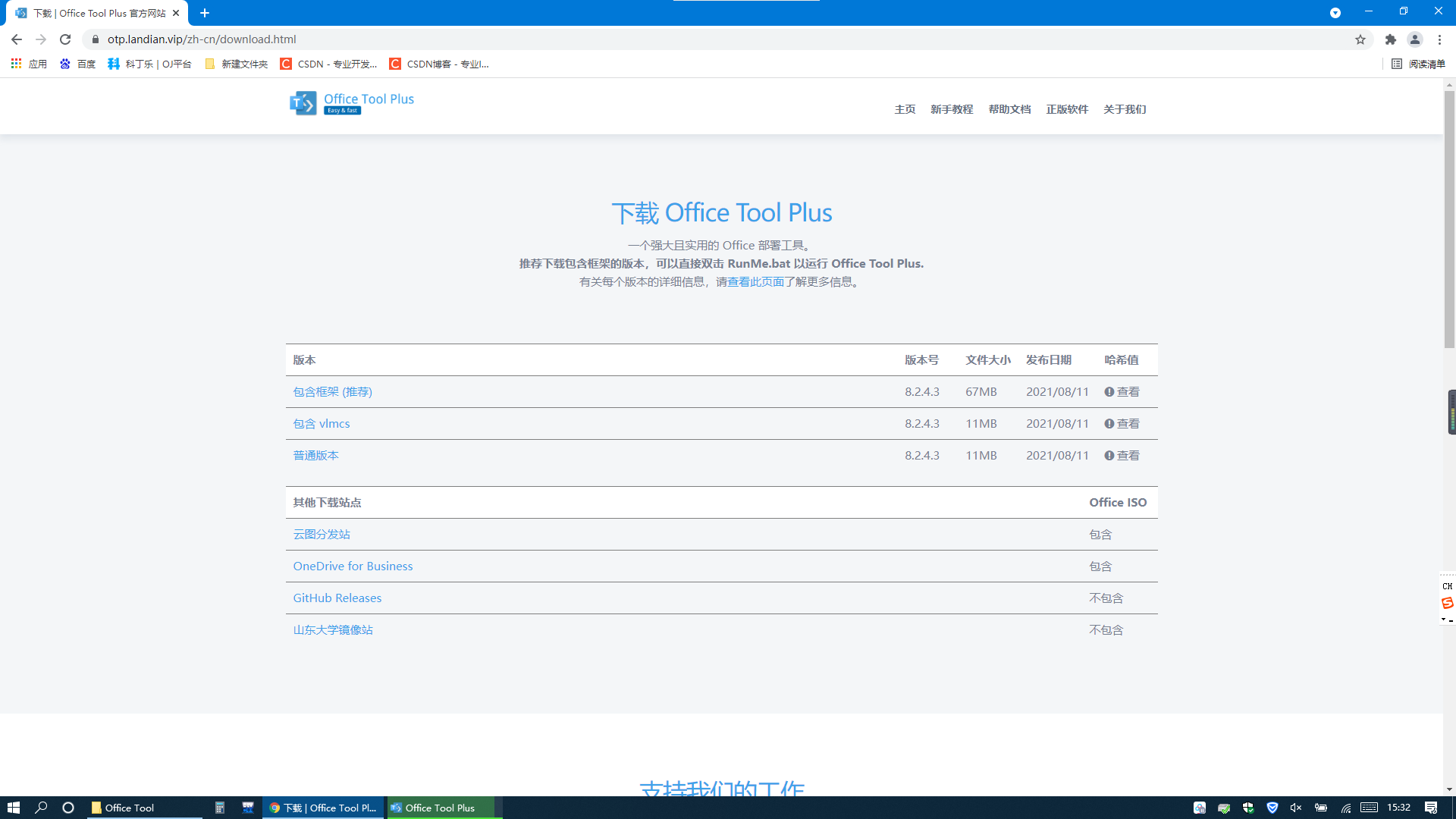Click the Wi-Fi icon in the system tray
The height and width of the screenshot is (819, 1456).
tap(1346, 807)
